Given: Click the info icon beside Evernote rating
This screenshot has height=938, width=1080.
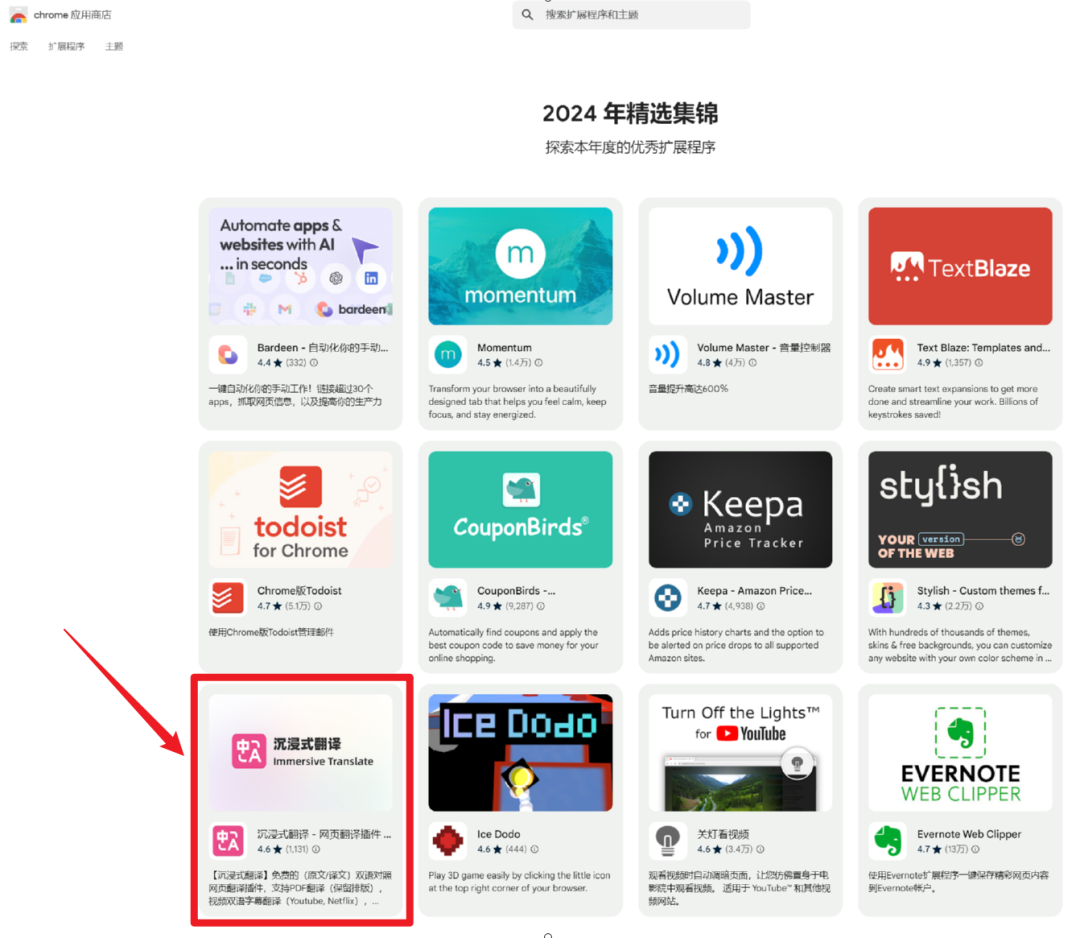Looking at the screenshot, I should 975,849.
